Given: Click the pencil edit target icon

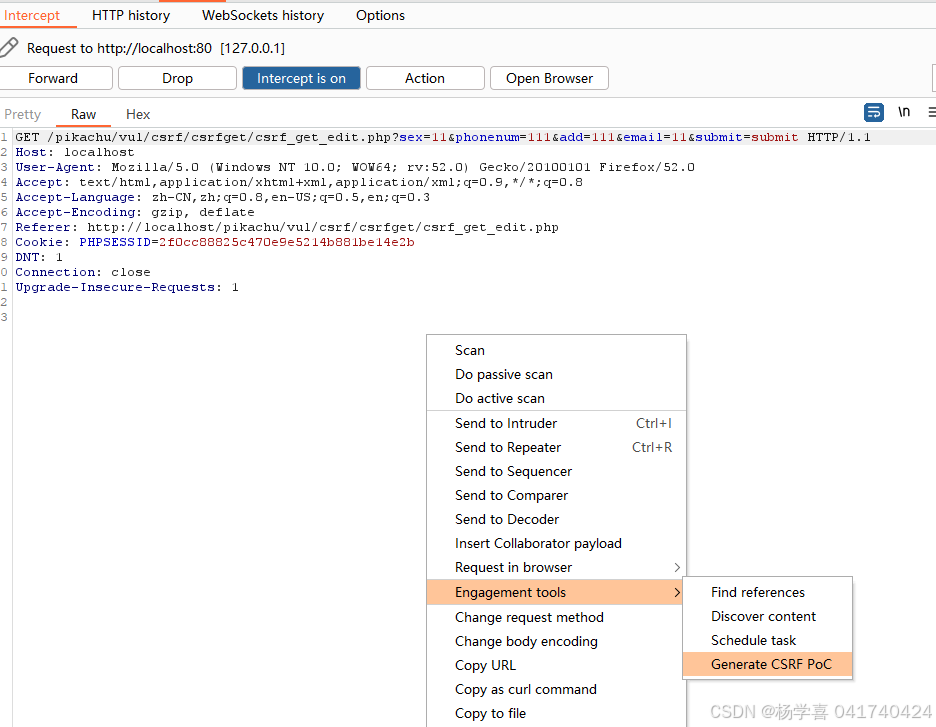Looking at the screenshot, I should tap(8, 48).
